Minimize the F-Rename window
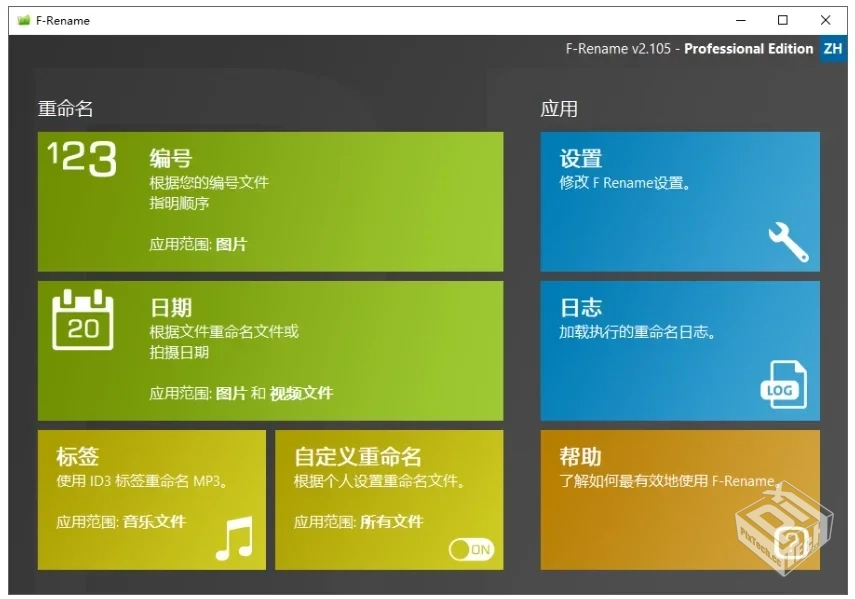 coord(740,20)
